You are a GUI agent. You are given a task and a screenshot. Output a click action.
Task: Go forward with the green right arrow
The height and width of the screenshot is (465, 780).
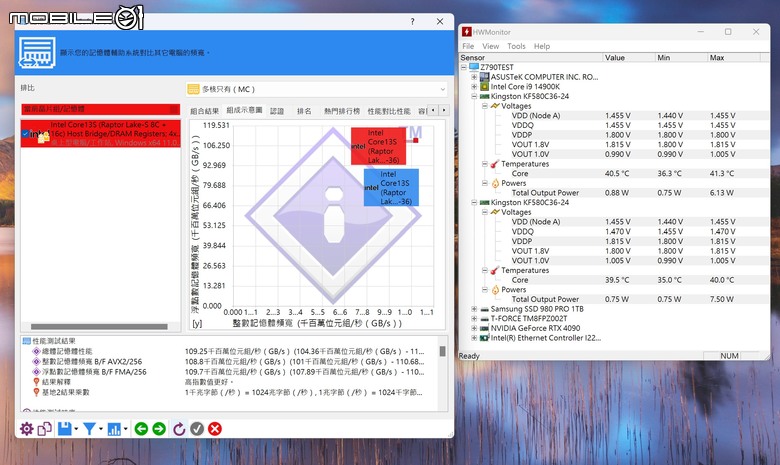[159, 429]
